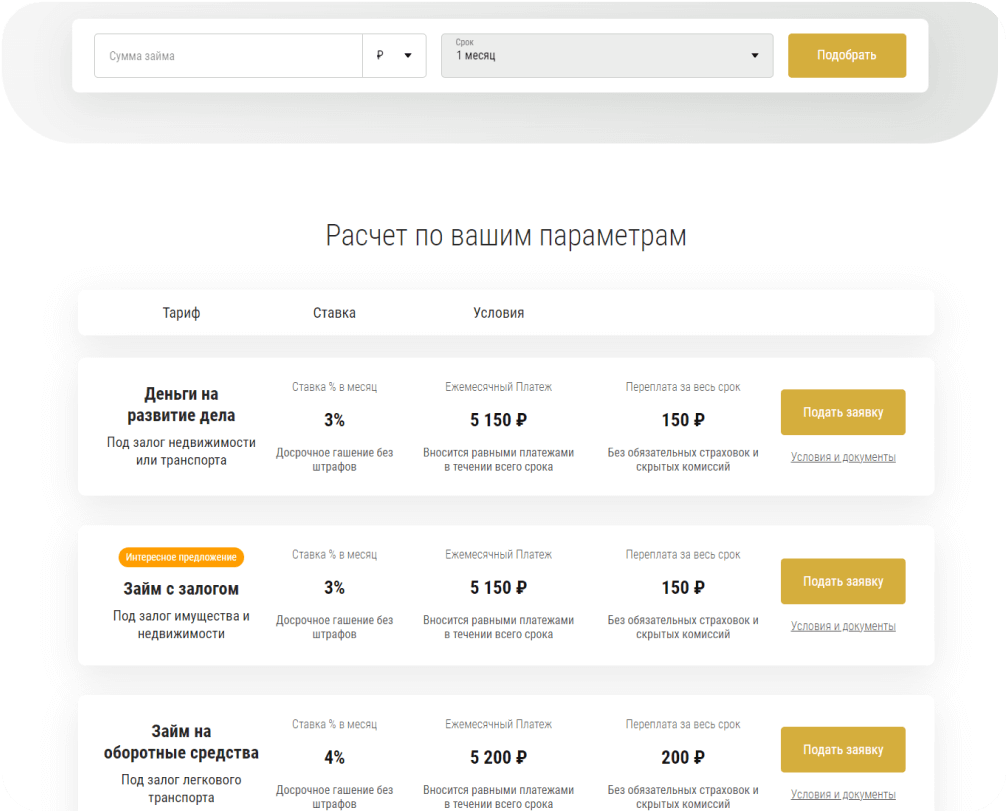1006x811 pixels.
Task: Open Условия и документы for Займ с залогом
Action: pyautogui.click(x=842, y=627)
